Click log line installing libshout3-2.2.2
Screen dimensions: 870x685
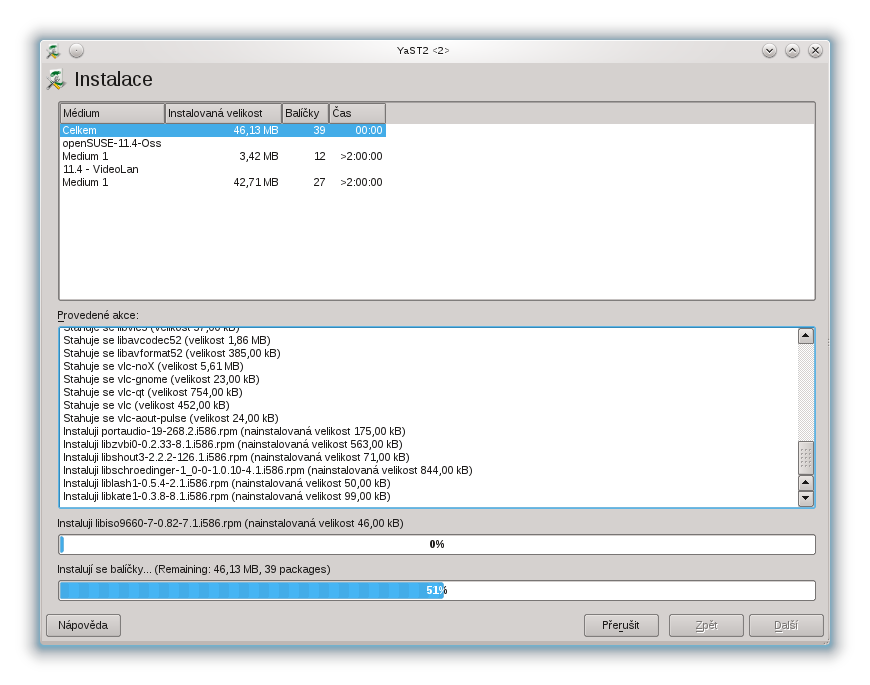(236, 458)
